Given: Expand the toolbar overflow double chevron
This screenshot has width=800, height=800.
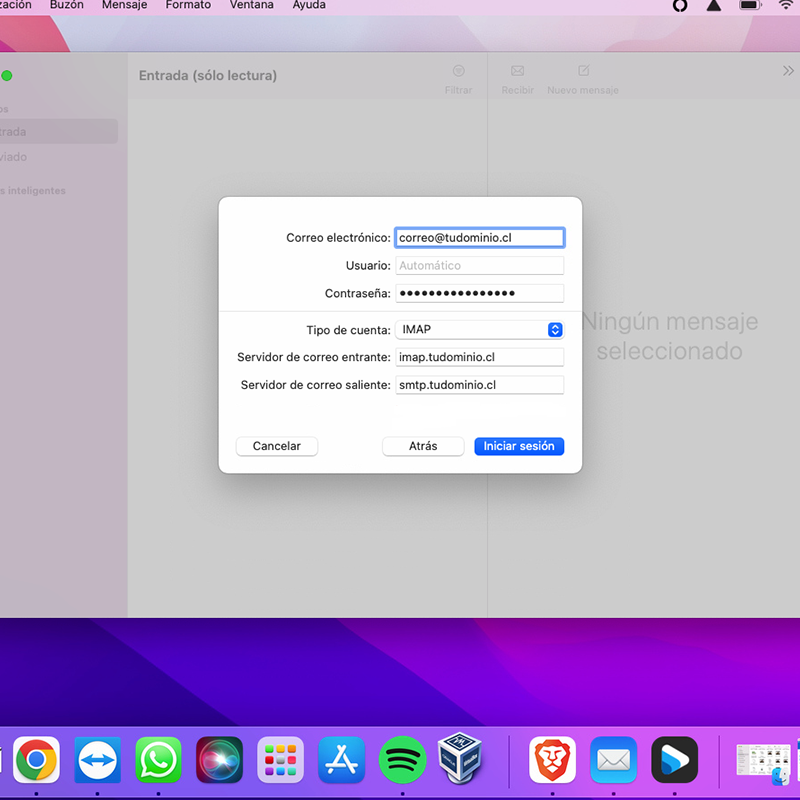Looking at the screenshot, I should pos(787,71).
